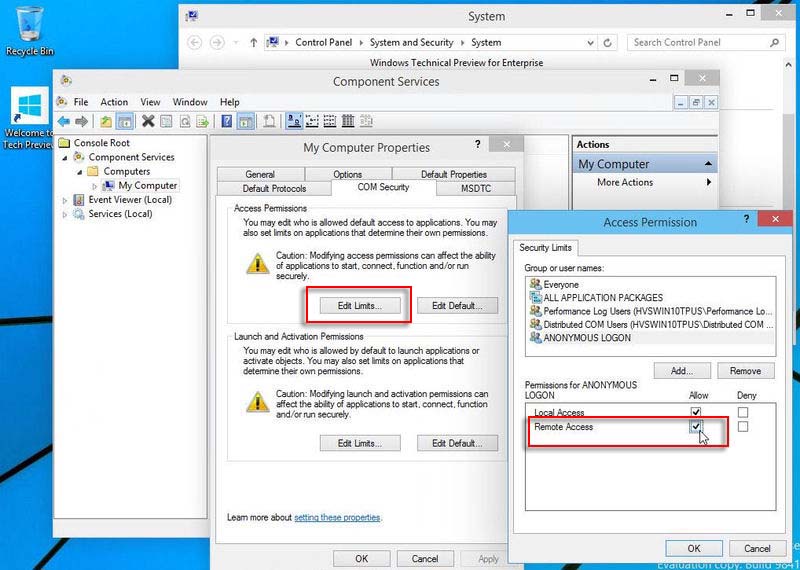Select the Security Limits tab

point(545,247)
